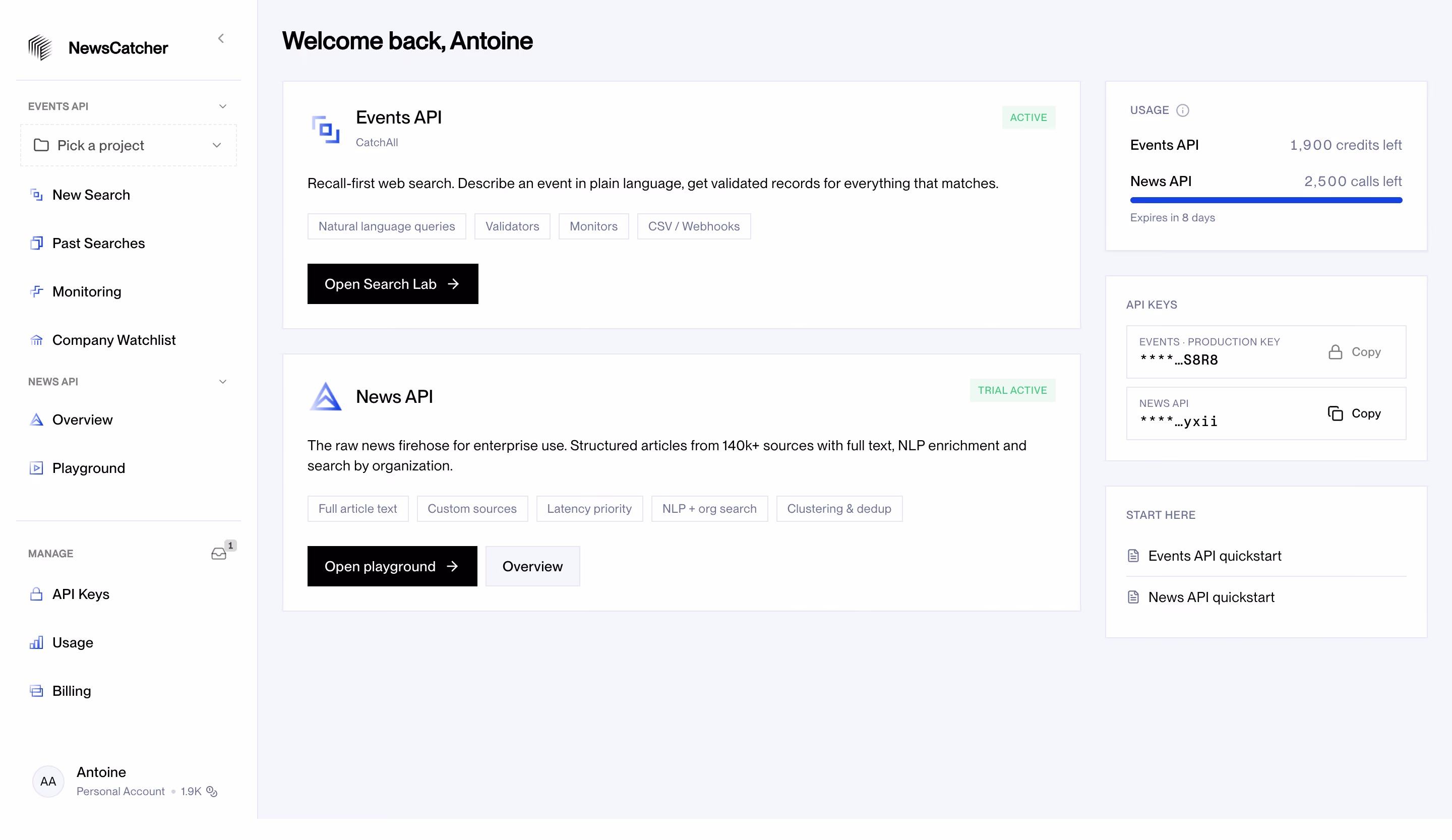Open the manage inbox notification icon
Image resolution: width=1452 pixels, height=840 pixels.
219,554
